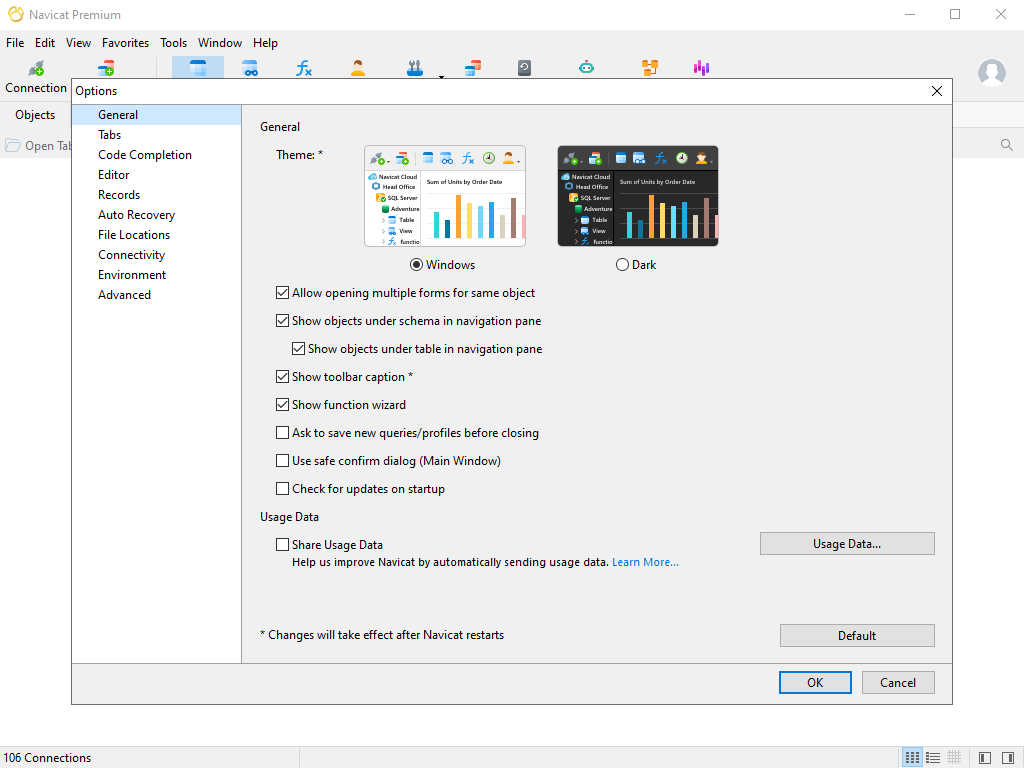Enable Share Usage Data checkbox
Screen dimensions: 1024x768
coord(282,545)
